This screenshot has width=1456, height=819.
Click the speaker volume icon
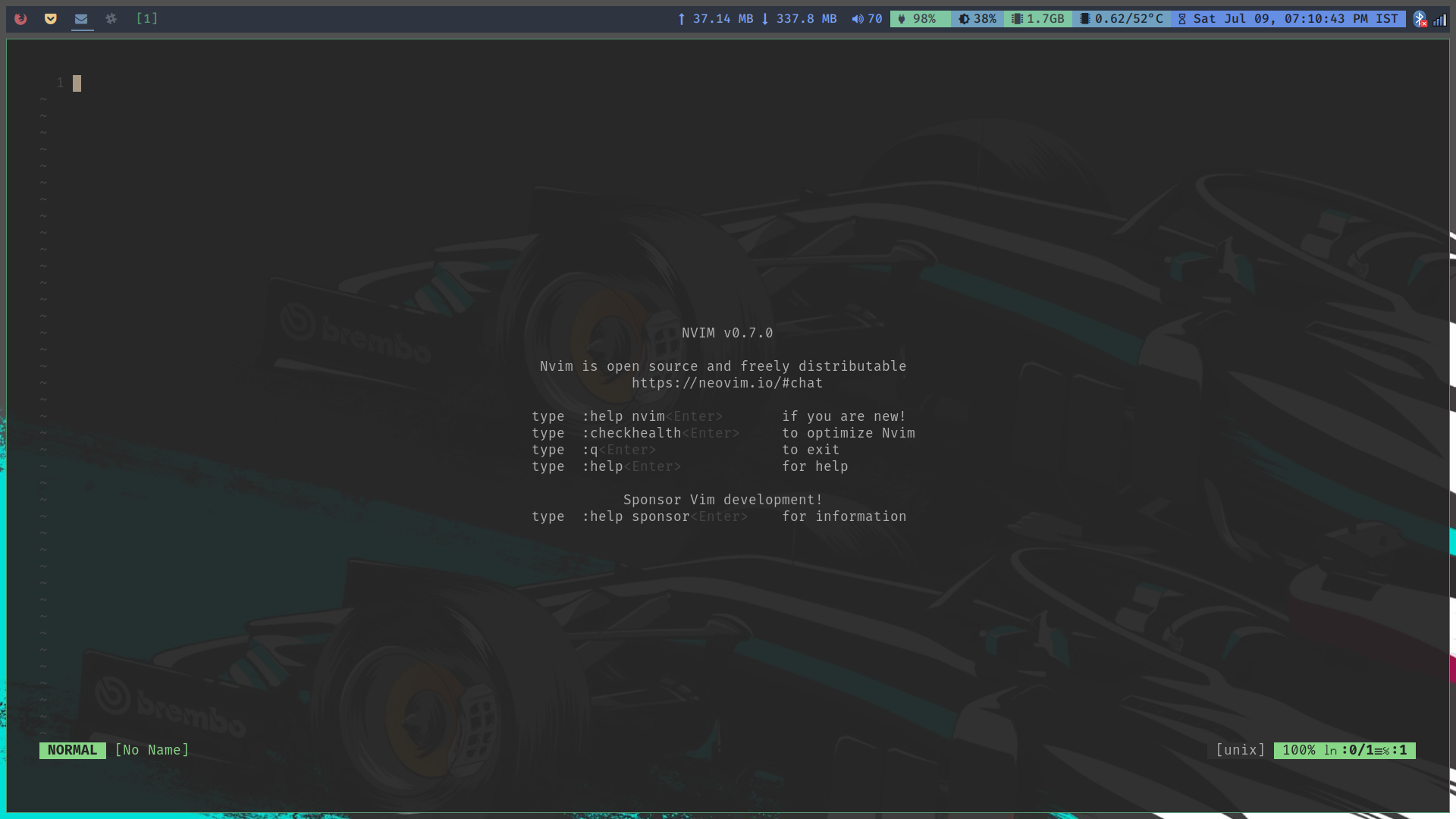click(x=858, y=19)
